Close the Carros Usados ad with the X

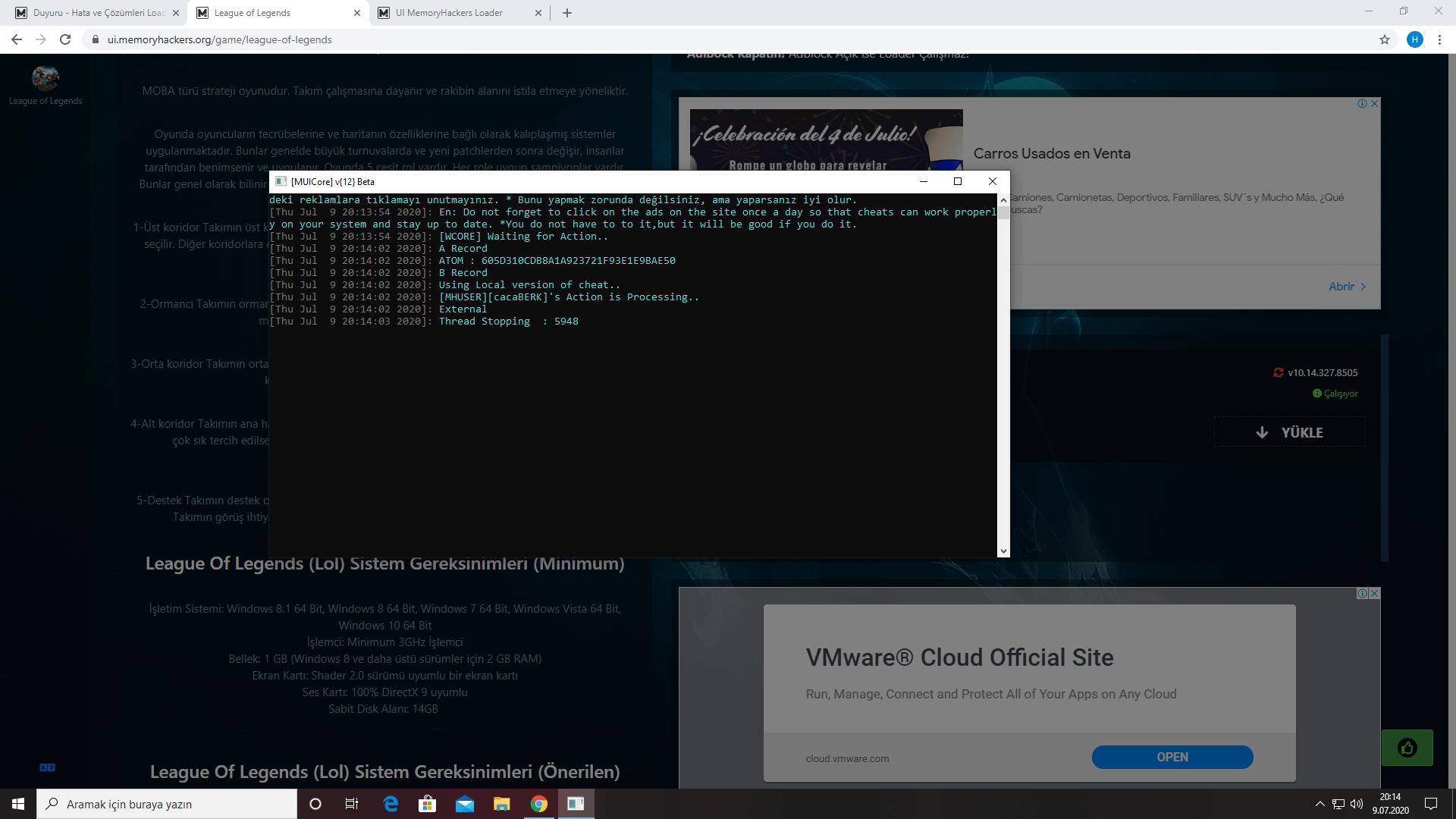[1374, 103]
